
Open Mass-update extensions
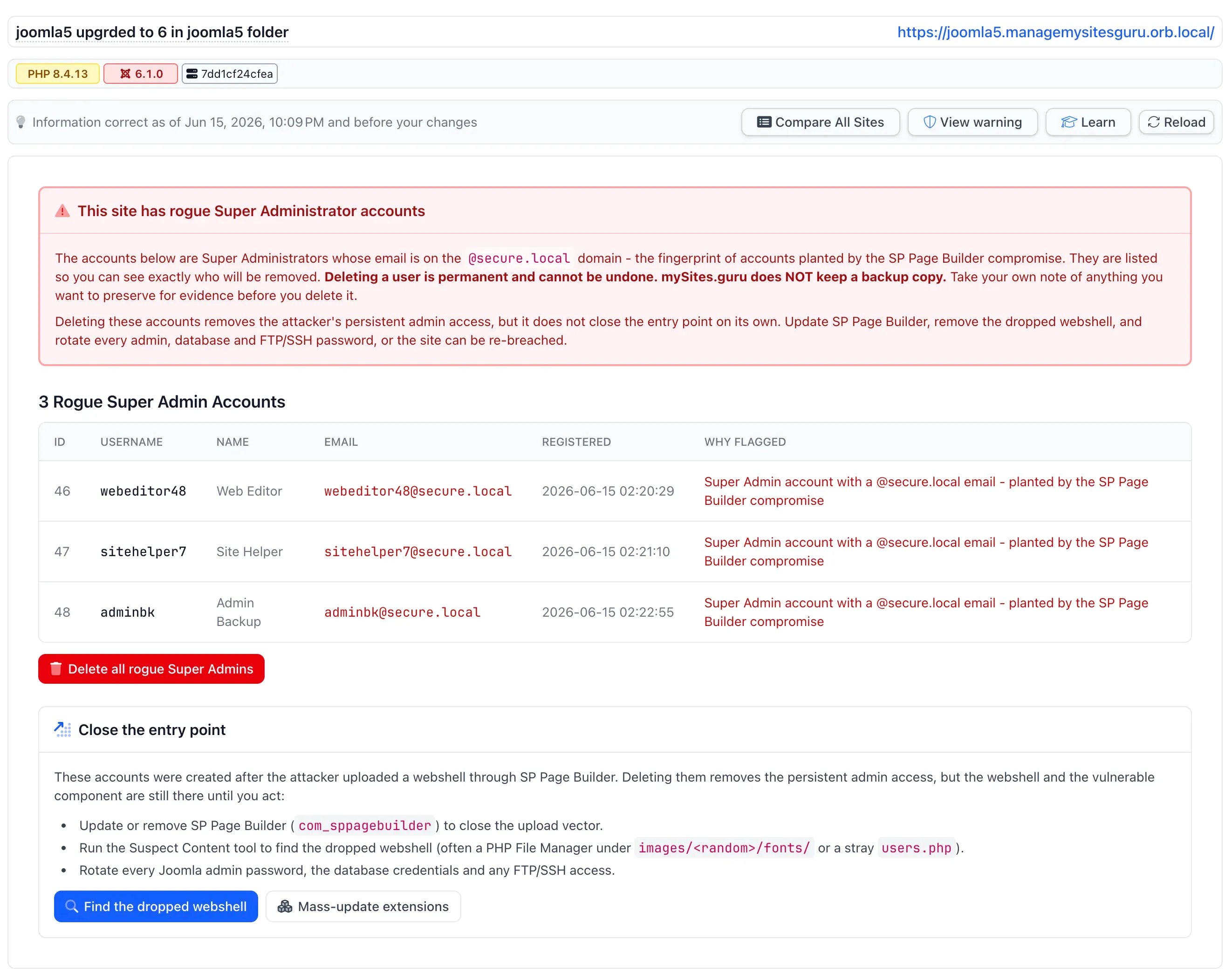pyautogui.click(x=363, y=906)
